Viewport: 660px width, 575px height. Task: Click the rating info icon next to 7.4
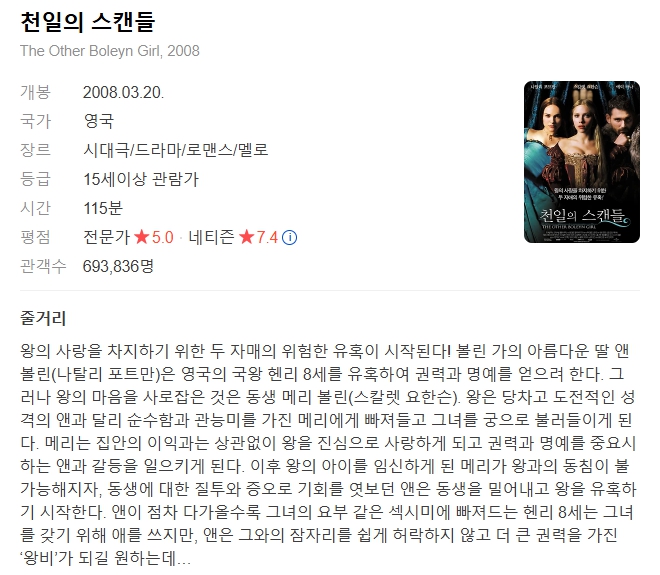click(x=289, y=238)
